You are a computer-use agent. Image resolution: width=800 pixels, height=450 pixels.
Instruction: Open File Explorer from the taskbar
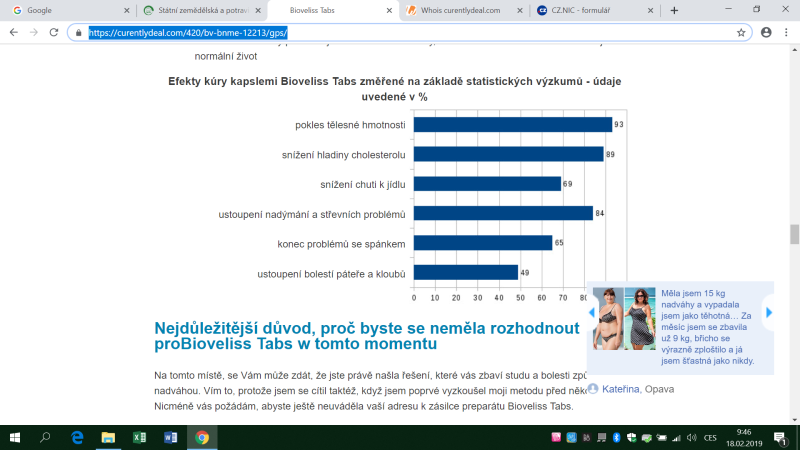[x=108, y=437]
